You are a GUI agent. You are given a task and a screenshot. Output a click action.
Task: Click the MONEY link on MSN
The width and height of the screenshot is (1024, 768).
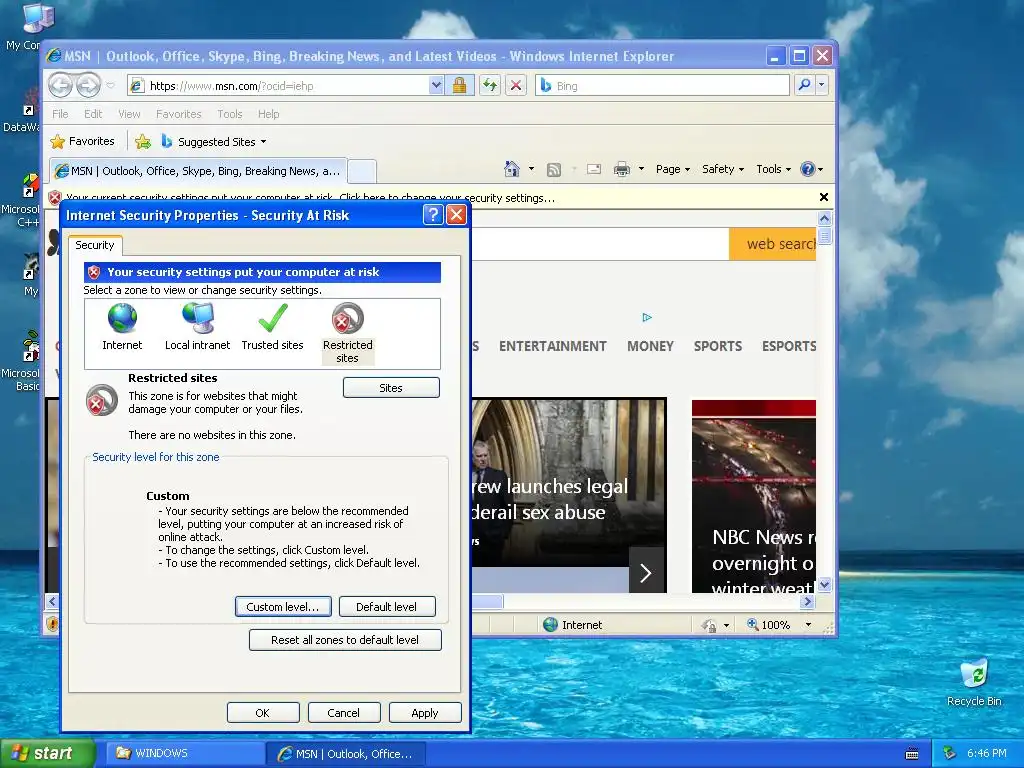click(650, 346)
